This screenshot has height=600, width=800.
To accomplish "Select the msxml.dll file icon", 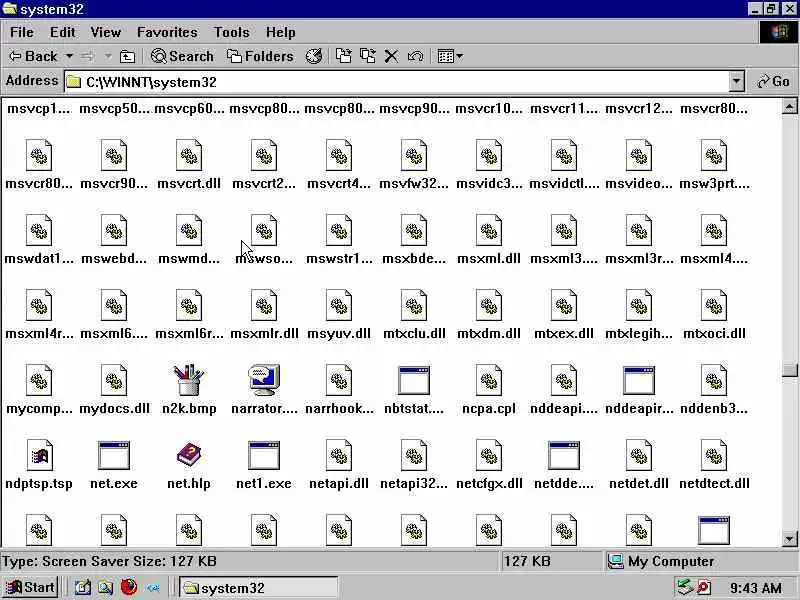I will [489, 230].
